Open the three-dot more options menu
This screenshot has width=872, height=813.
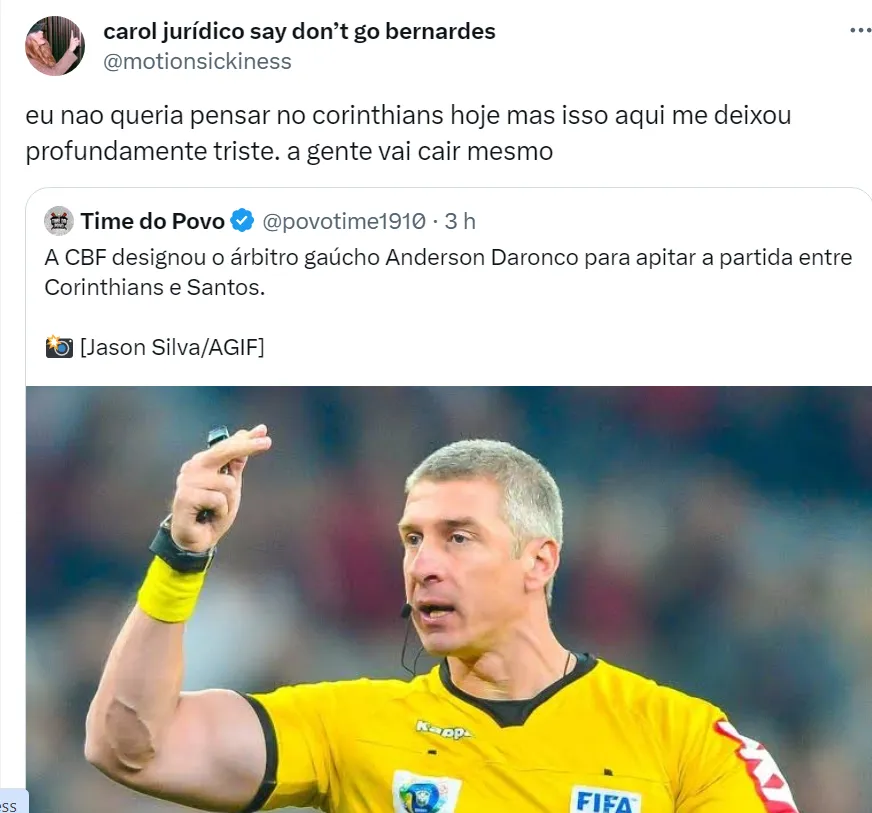861,31
